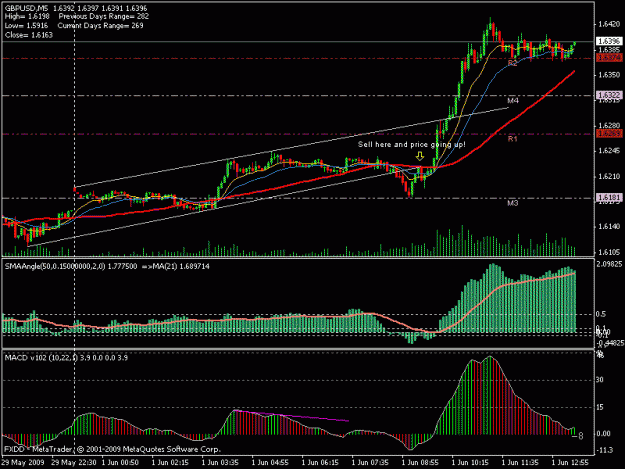The image size is (625, 469).
Task: Click the M4 level price label 1.6322
Action: [x=609, y=95]
